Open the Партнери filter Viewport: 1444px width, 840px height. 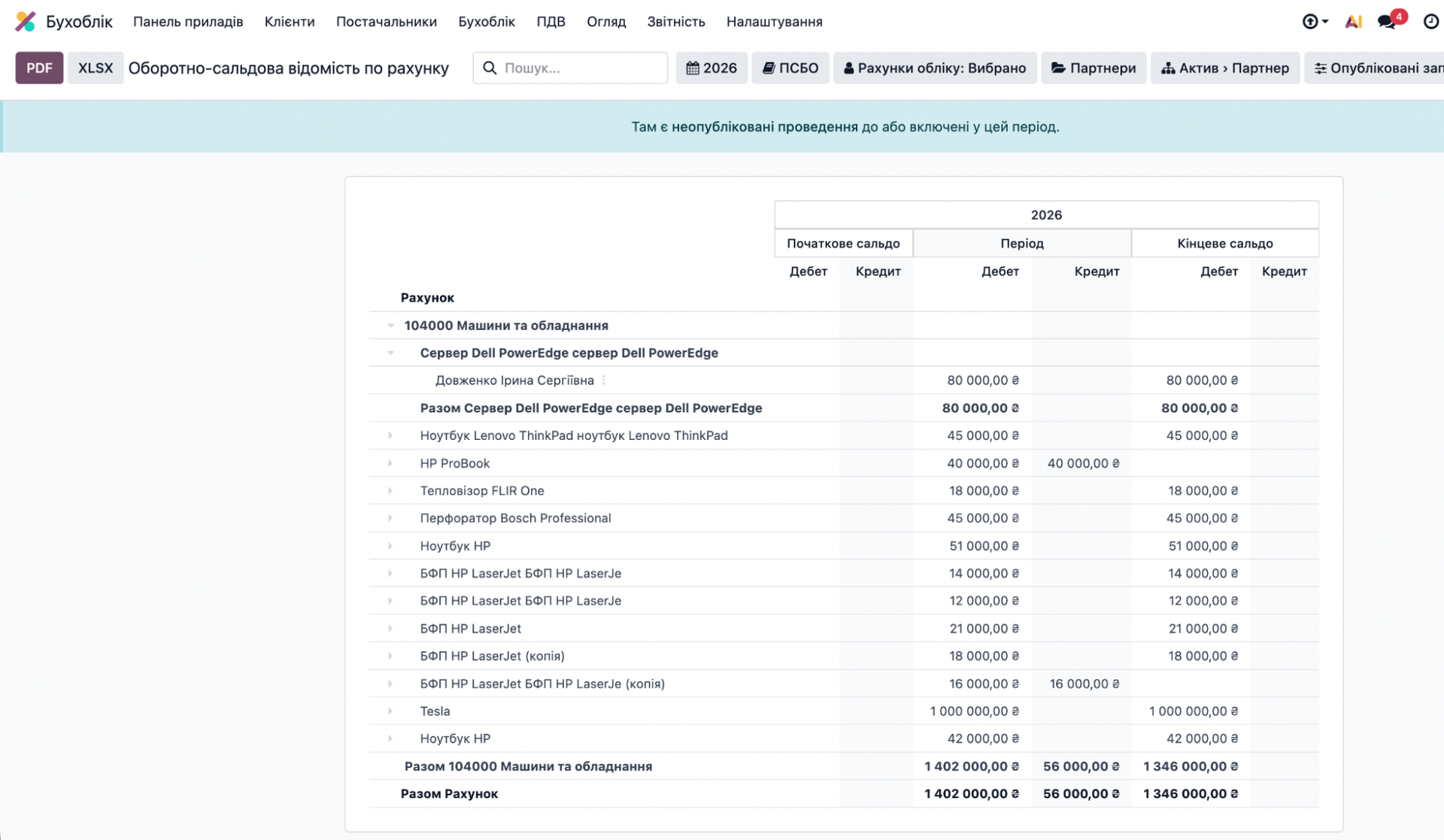(1094, 68)
